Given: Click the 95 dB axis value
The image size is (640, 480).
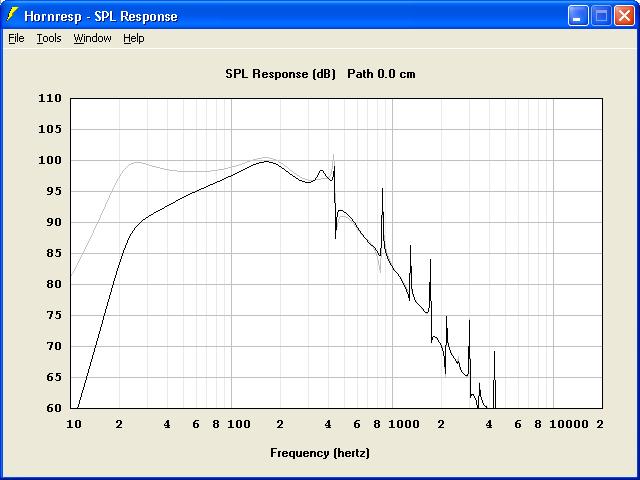Looking at the screenshot, I should (54, 191).
